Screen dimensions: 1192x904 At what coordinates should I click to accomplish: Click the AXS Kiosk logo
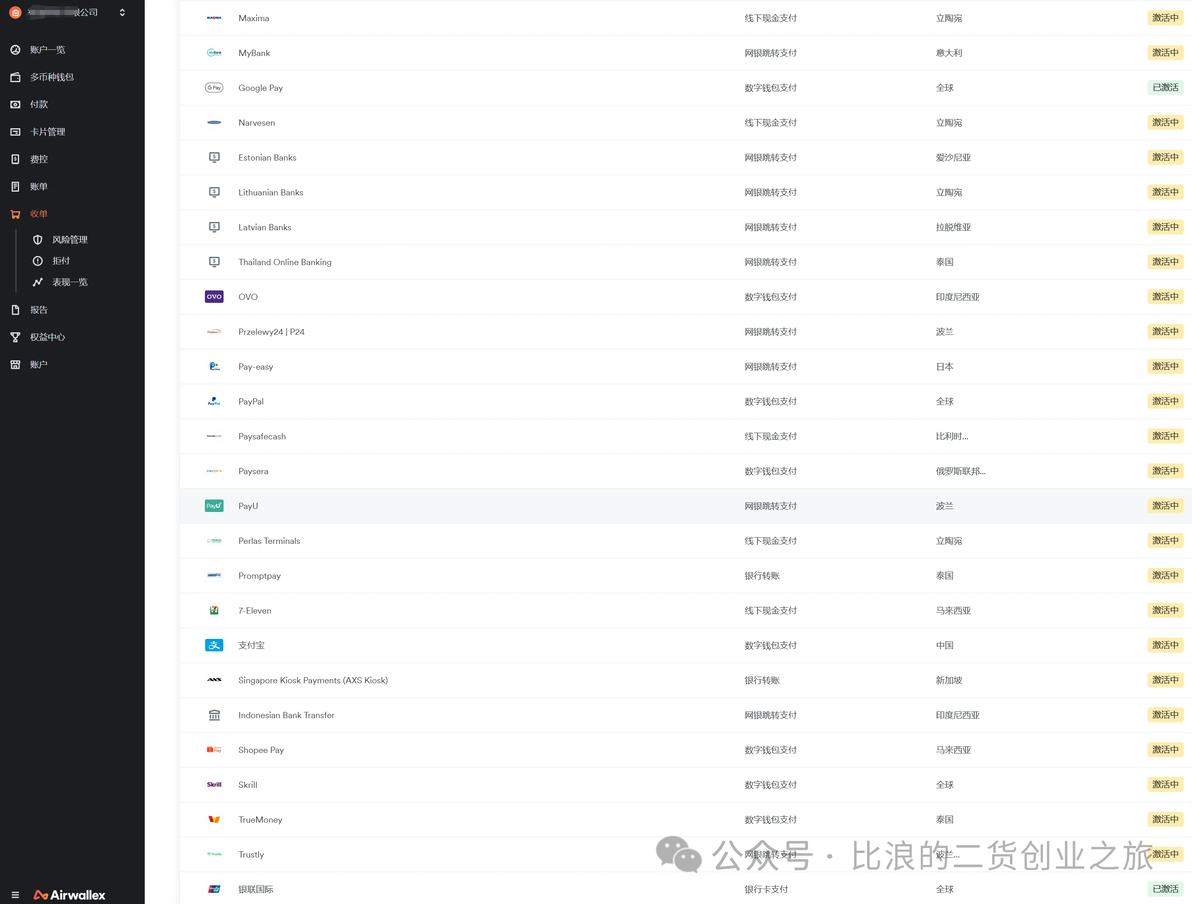click(214, 680)
